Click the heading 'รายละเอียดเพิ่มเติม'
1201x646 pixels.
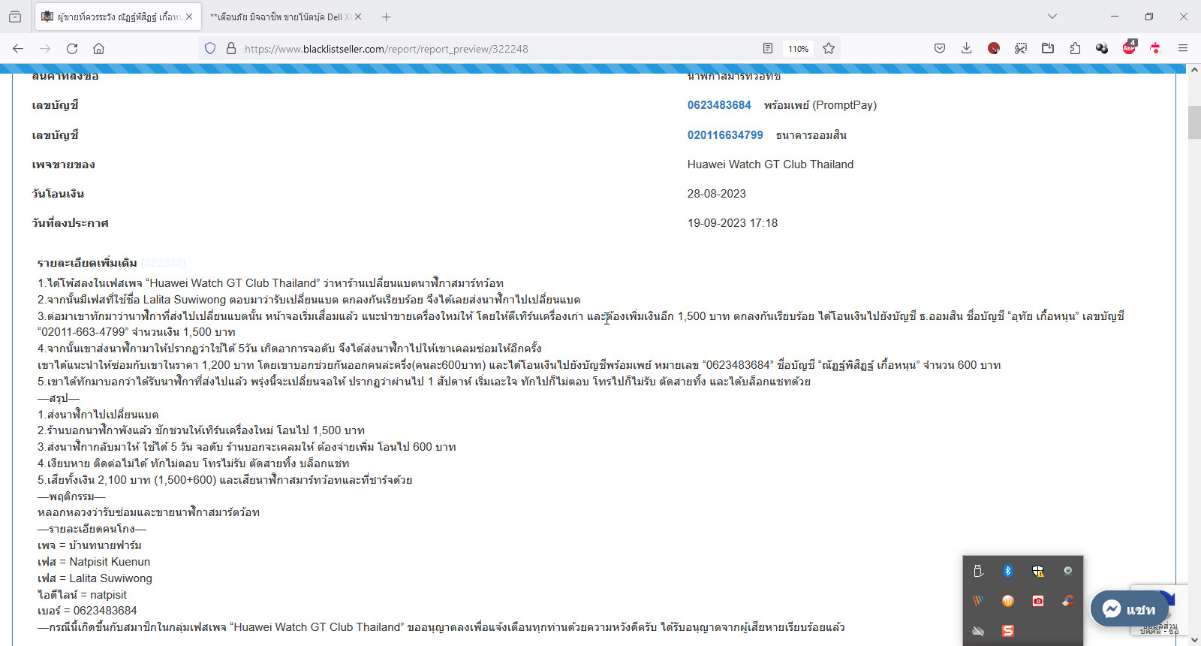pyautogui.click(x=87, y=263)
